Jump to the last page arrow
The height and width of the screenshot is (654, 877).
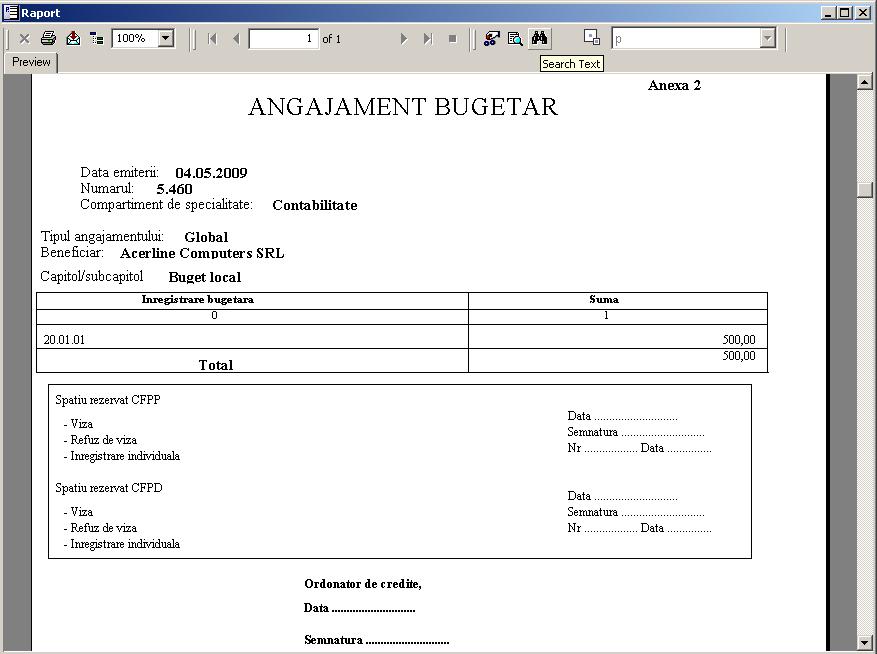pos(428,38)
